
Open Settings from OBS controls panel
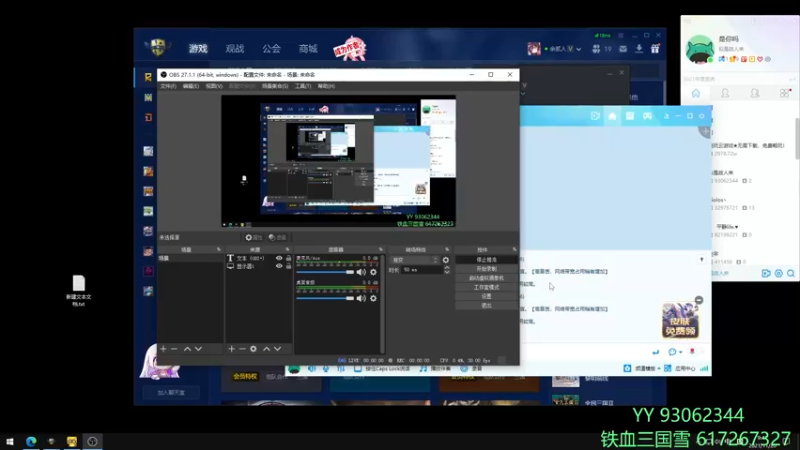[x=486, y=296]
